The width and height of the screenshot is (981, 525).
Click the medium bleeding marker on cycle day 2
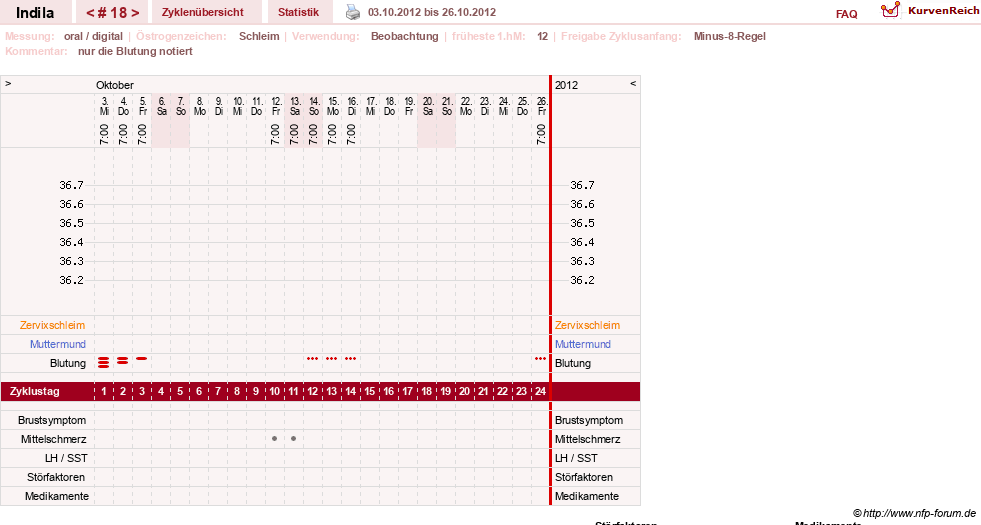coord(123,360)
